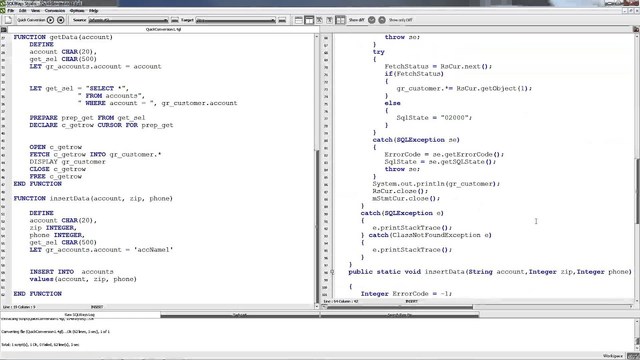
Task: Click the 'values(account, zip, phone)' line
Action: tap(83, 279)
